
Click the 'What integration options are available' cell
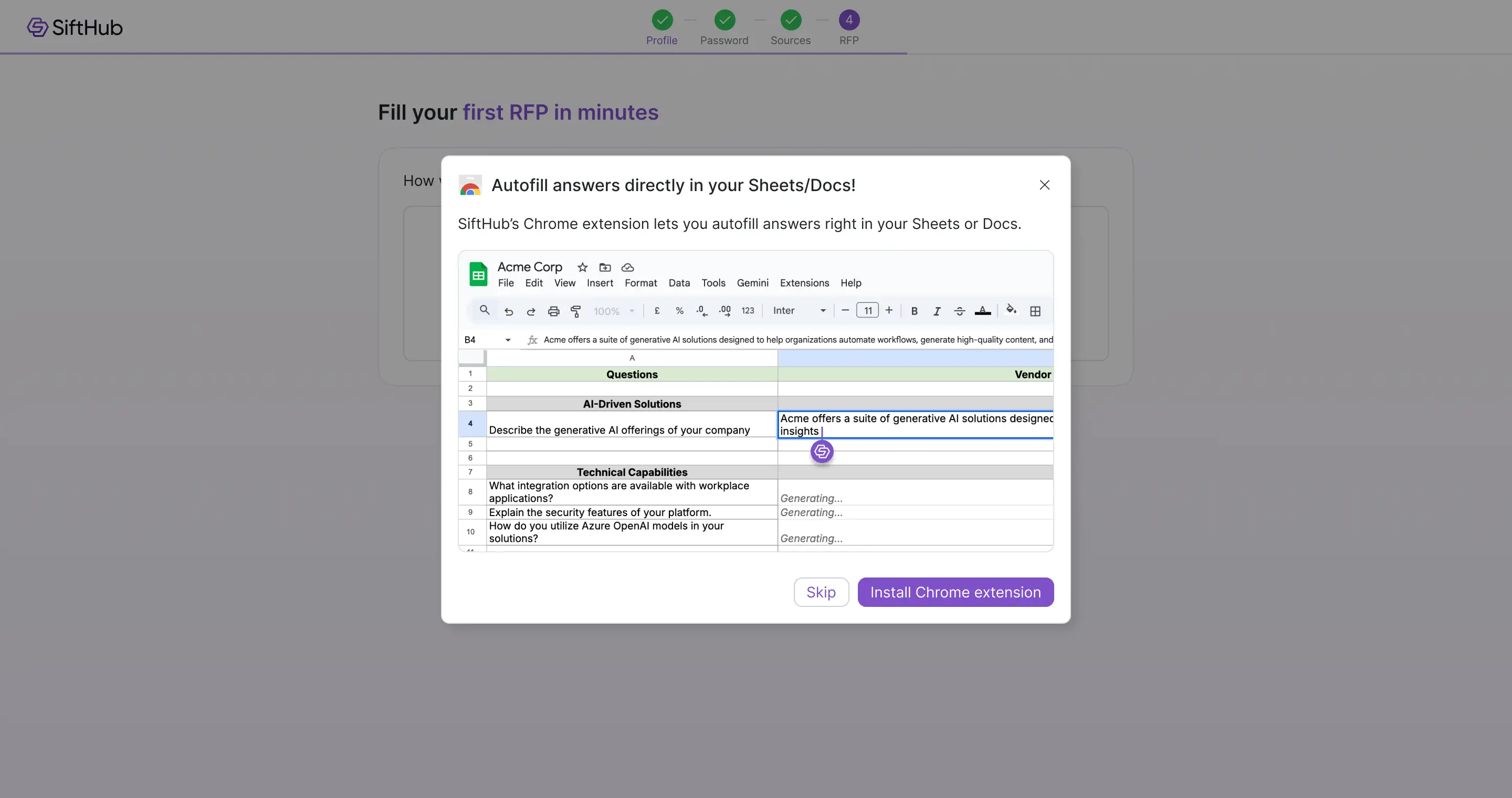click(x=632, y=492)
